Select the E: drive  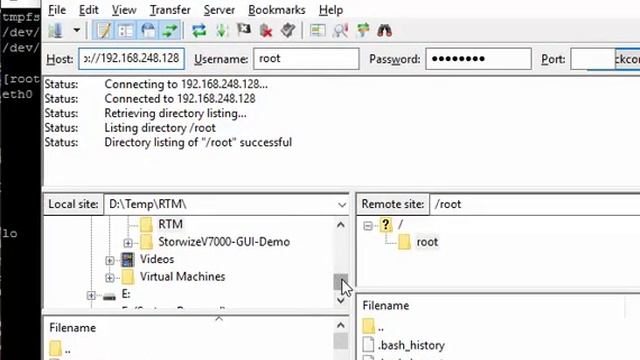[x=126, y=294]
